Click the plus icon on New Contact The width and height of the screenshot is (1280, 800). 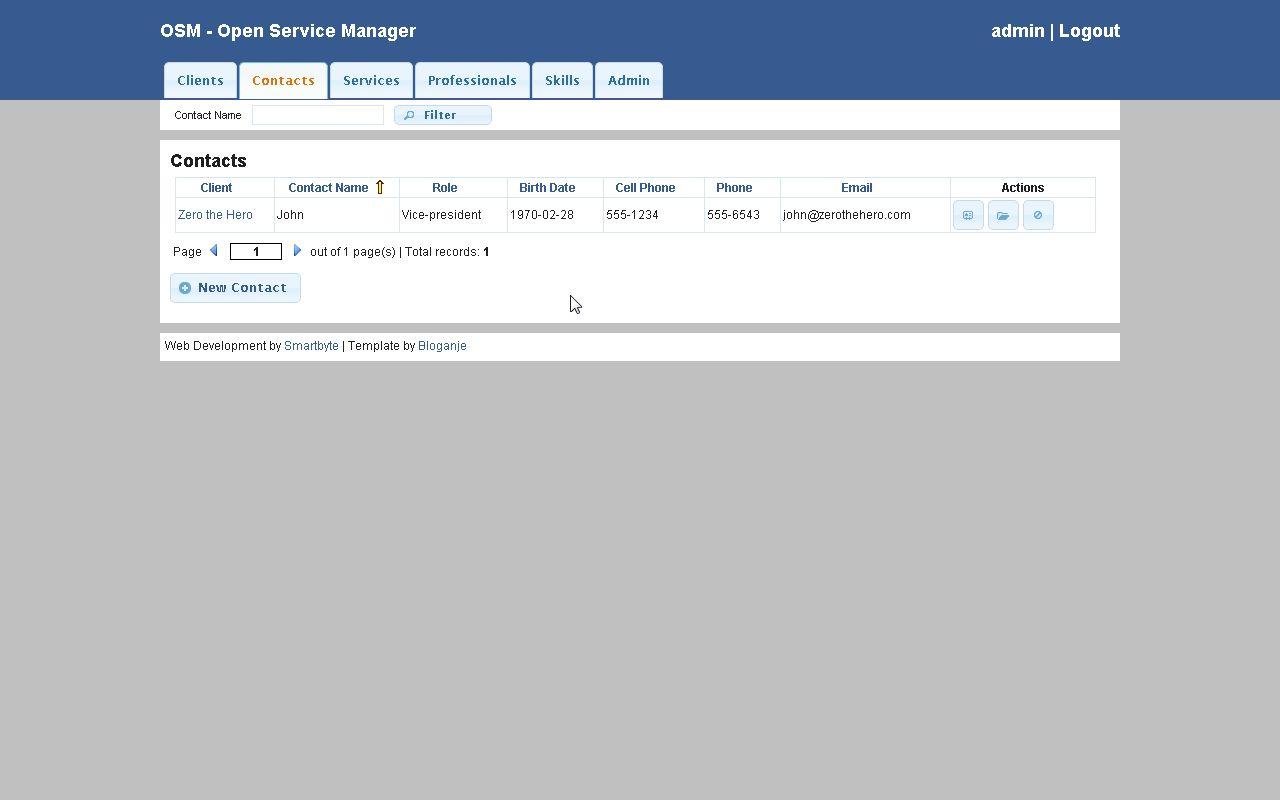(185, 287)
